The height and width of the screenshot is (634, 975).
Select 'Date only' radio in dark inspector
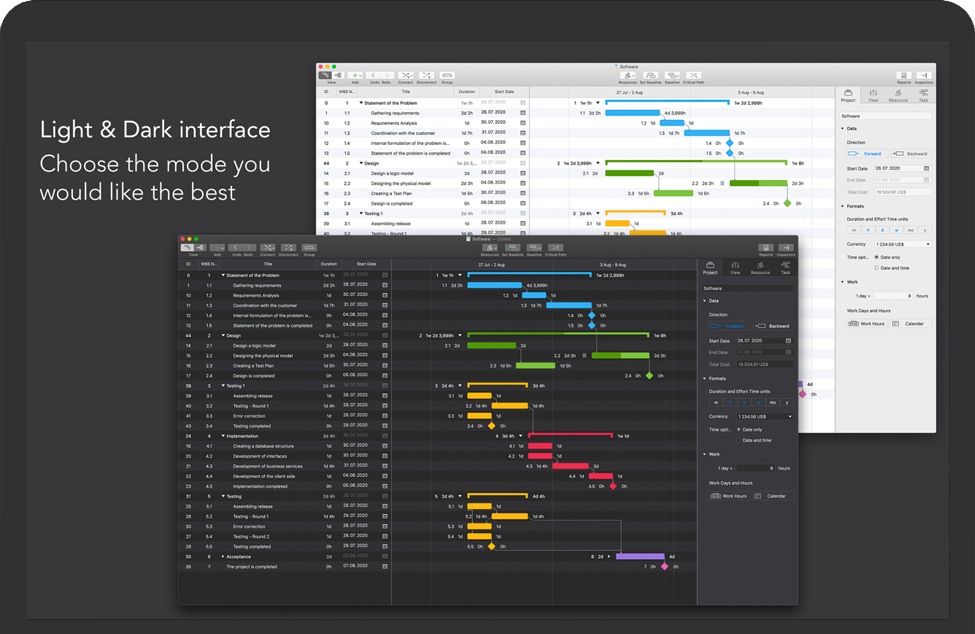pos(740,430)
